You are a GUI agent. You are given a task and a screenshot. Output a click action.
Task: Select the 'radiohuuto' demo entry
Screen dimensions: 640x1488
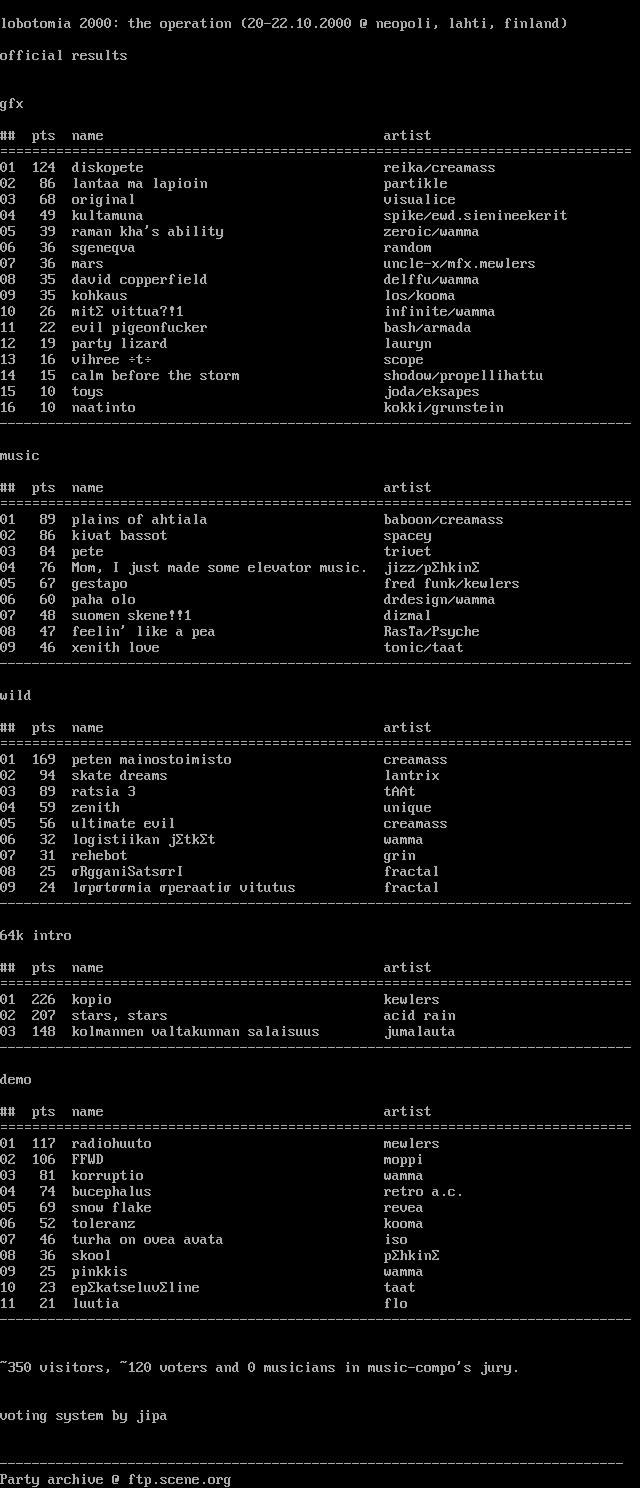tap(111, 1144)
